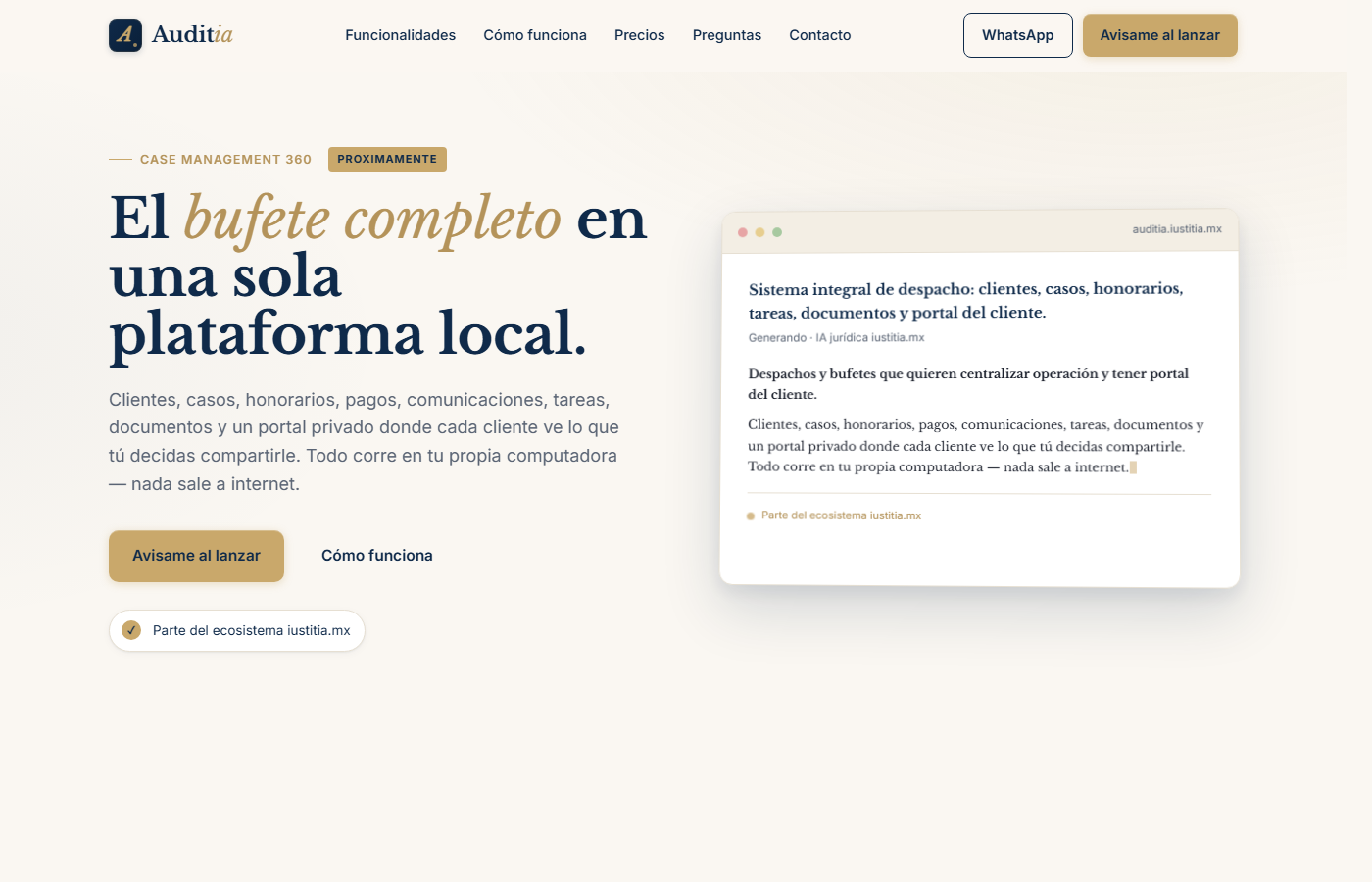Click the checkmark icon in the ecosystem badge

click(x=131, y=630)
